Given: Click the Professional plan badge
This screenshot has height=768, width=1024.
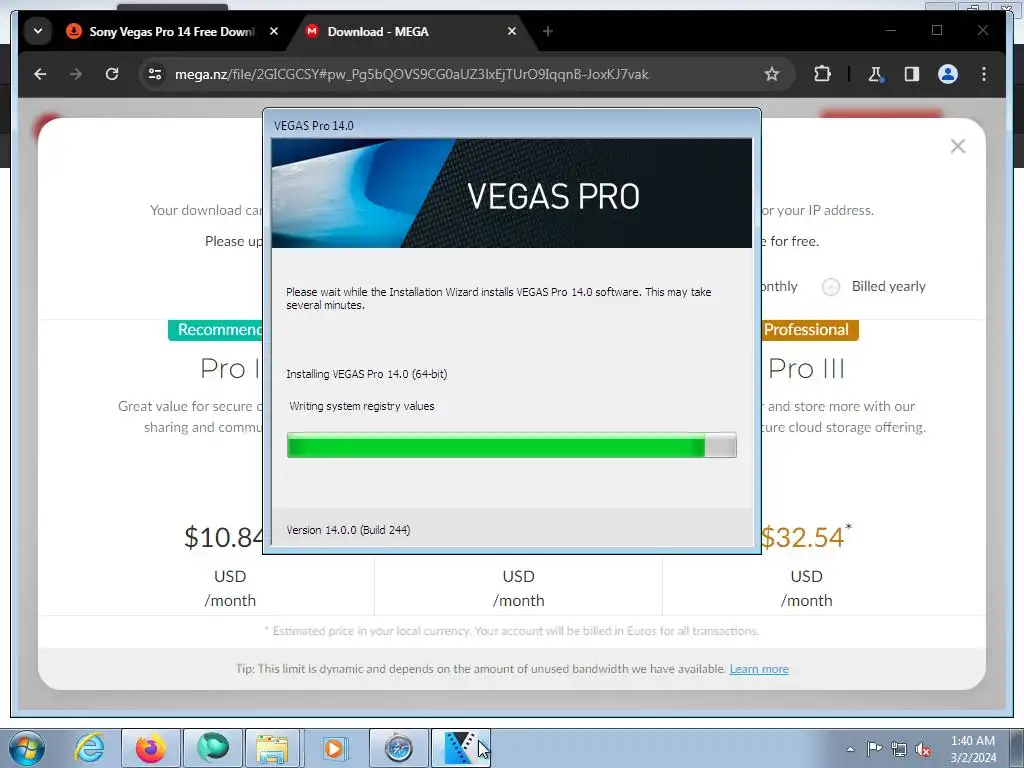Looking at the screenshot, I should pyautogui.click(x=810, y=330).
